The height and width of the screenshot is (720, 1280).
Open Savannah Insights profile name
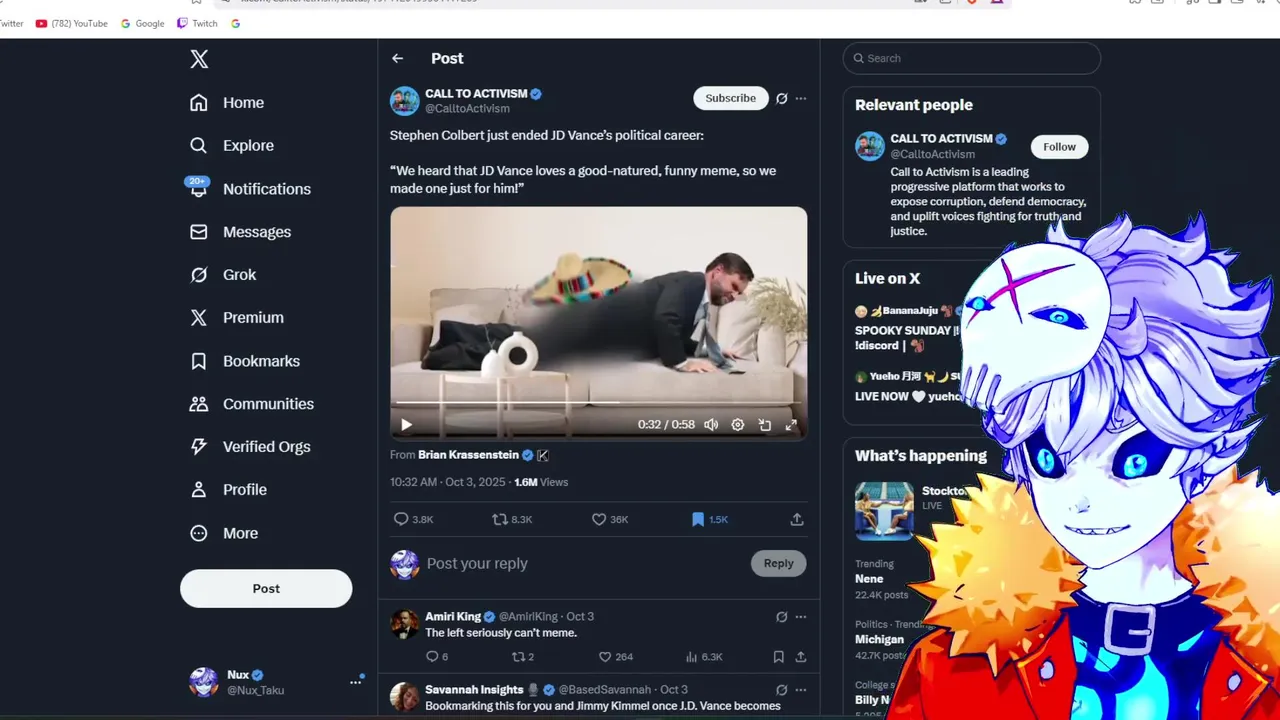(474, 690)
